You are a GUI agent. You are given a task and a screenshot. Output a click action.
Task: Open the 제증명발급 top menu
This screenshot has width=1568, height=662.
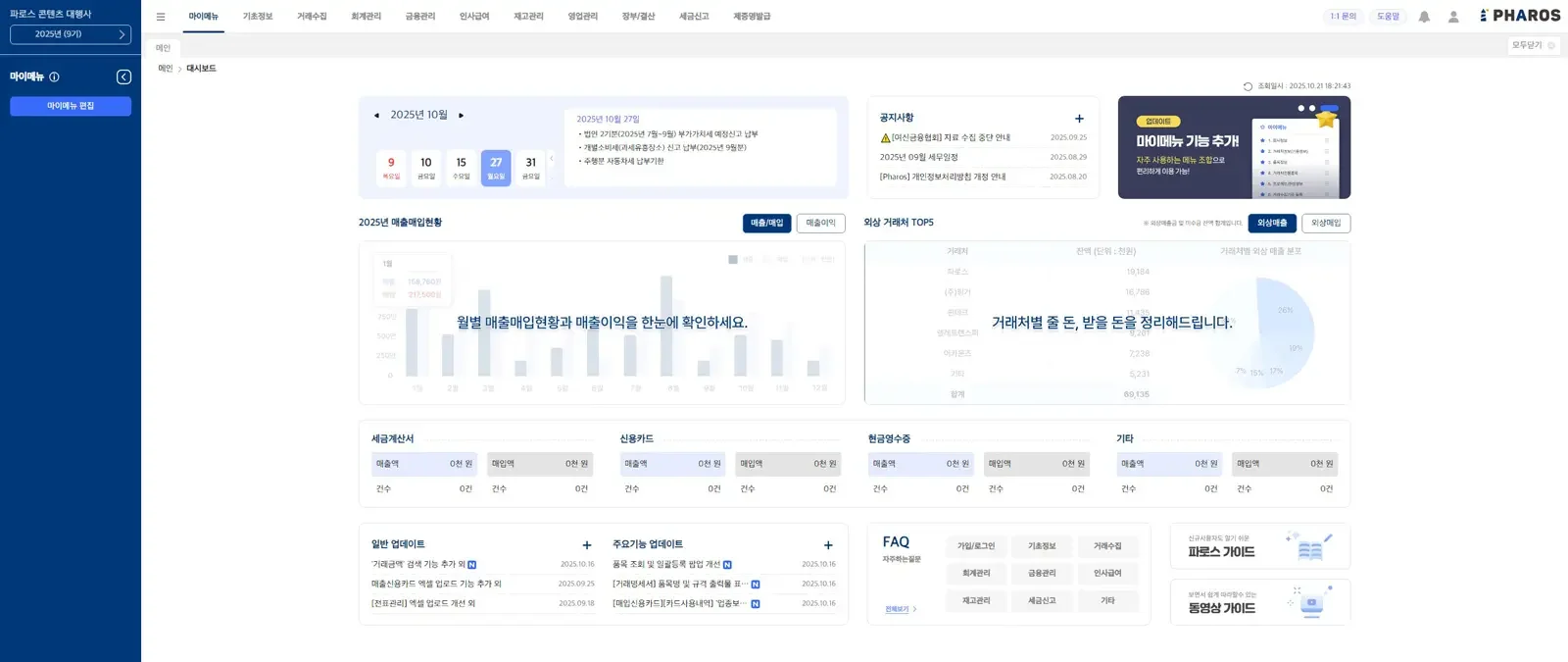[752, 17]
